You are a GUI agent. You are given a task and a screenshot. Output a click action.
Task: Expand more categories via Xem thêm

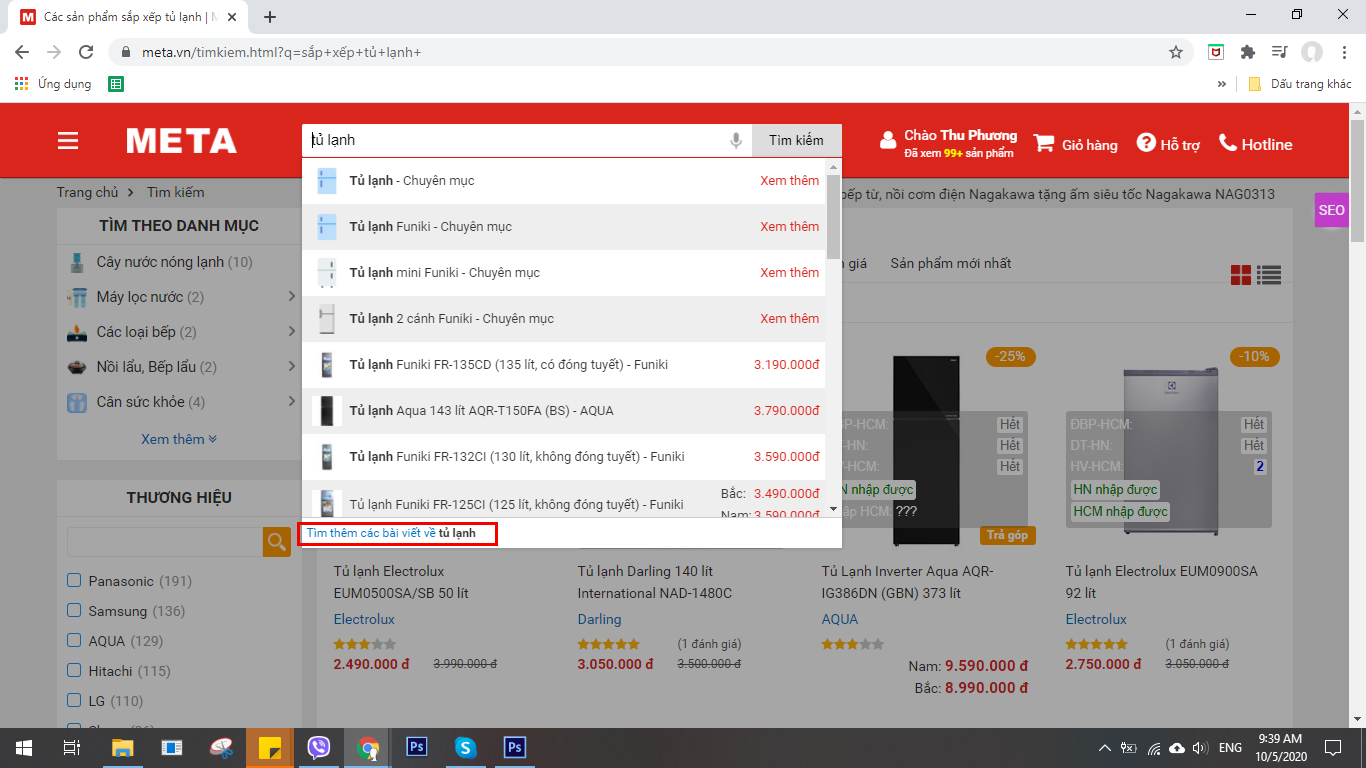click(179, 439)
